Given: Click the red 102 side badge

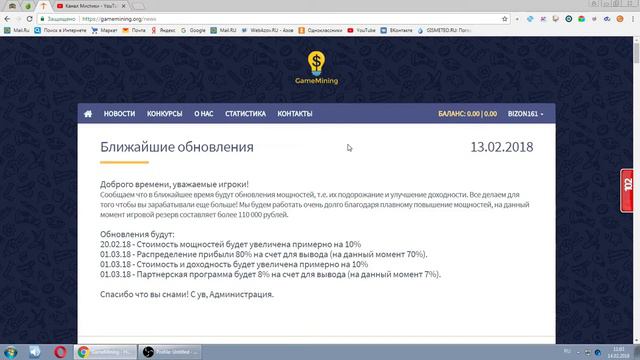Looking at the screenshot, I should (627, 191).
